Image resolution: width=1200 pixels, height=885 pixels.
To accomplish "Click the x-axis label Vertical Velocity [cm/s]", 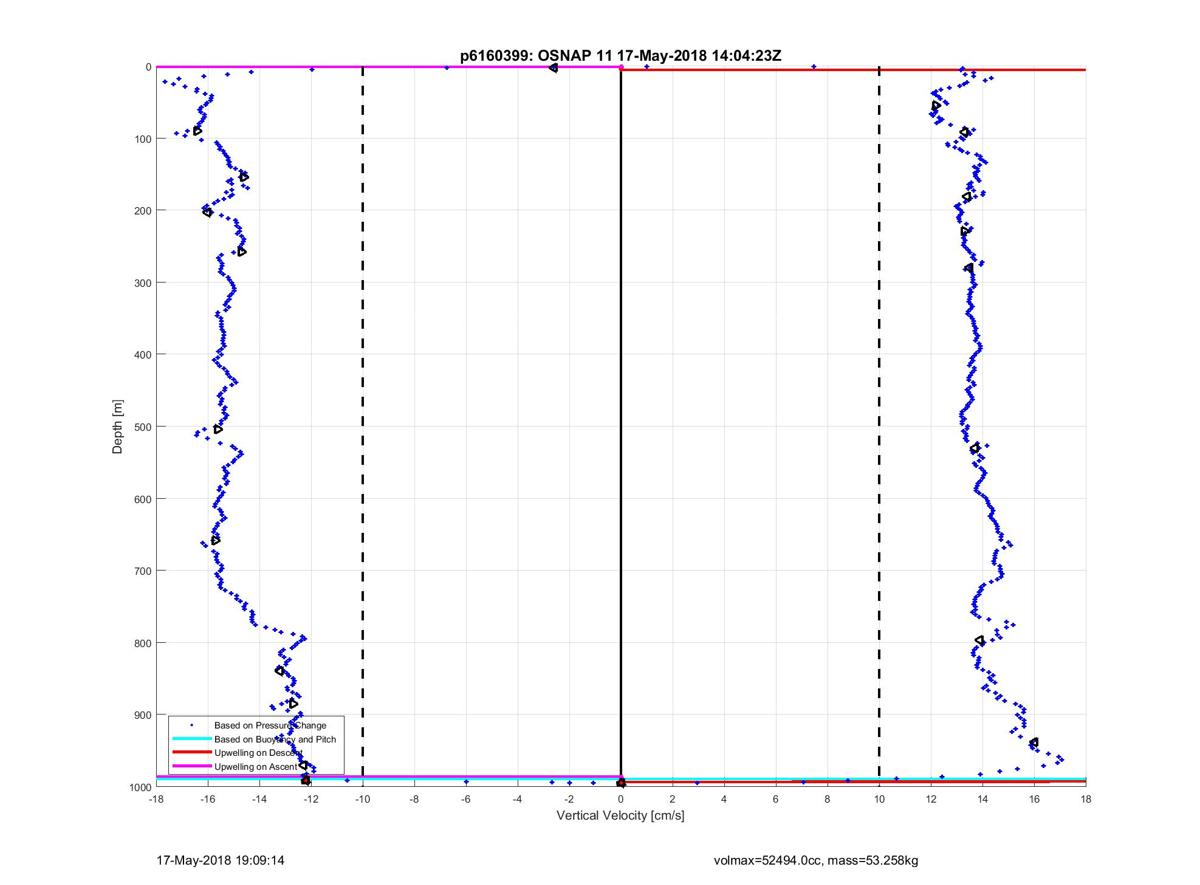I will [620, 816].
